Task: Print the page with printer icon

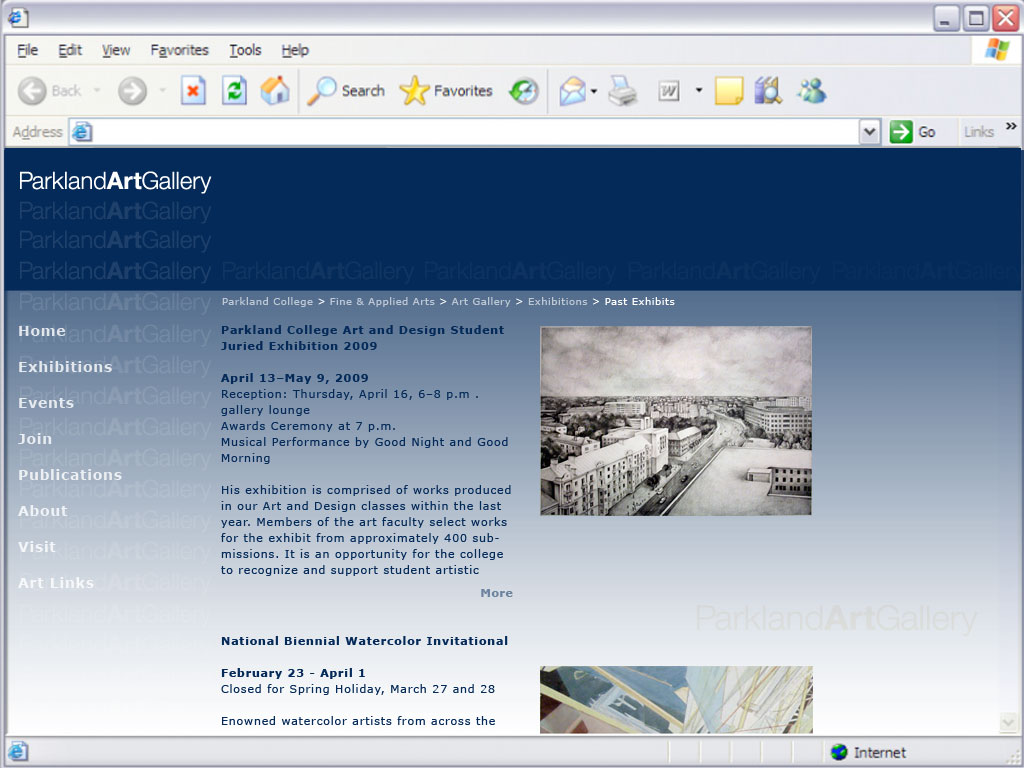Action: pos(622,91)
